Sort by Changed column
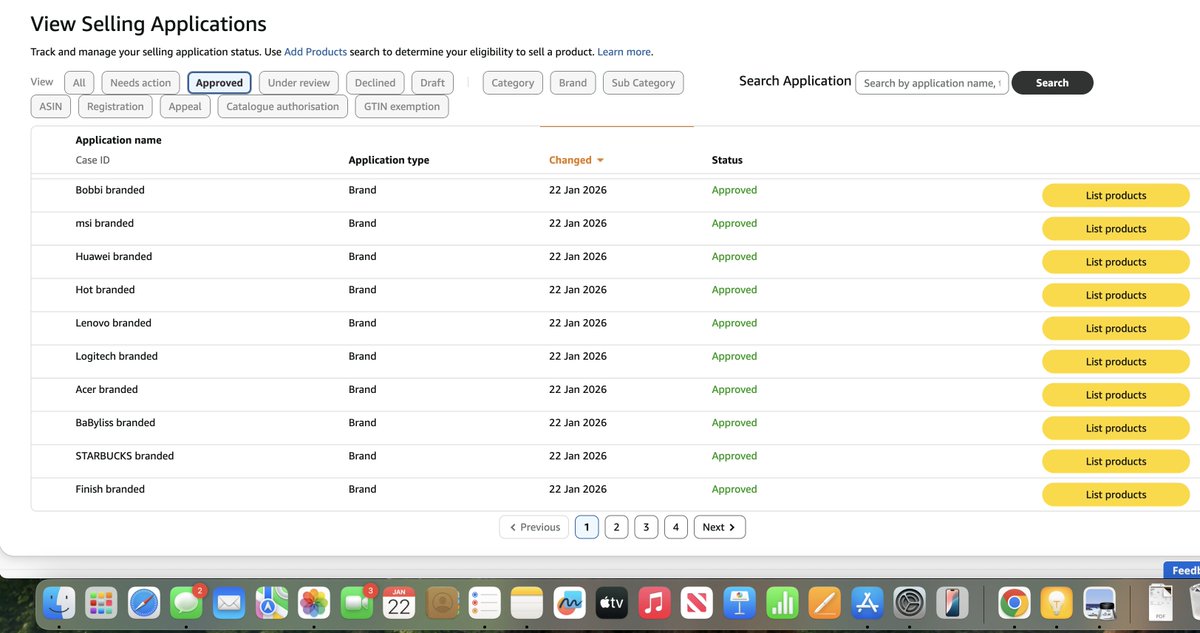The image size is (1200, 633). click(576, 160)
